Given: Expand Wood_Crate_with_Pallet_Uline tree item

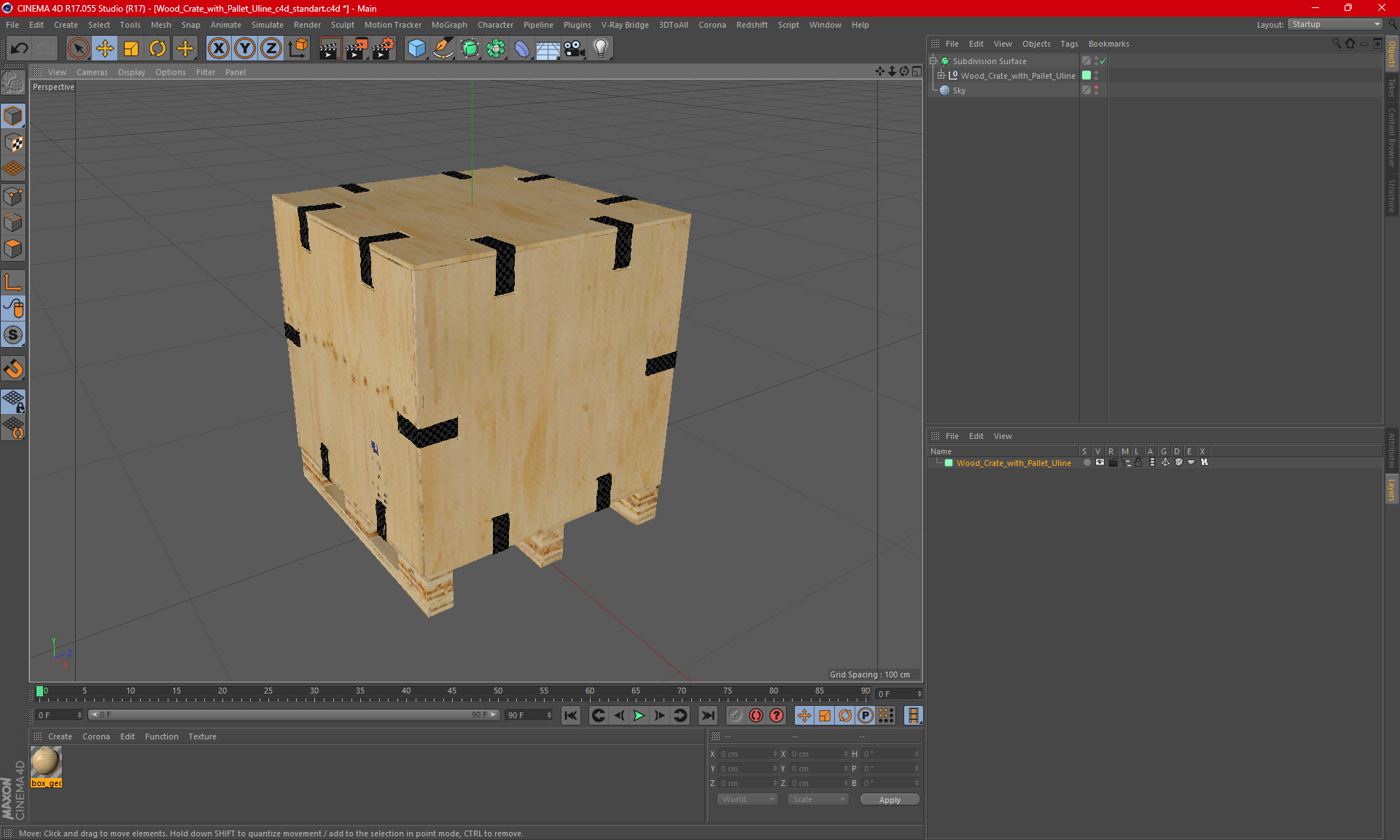Looking at the screenshot, I should [x=941, y=75].
